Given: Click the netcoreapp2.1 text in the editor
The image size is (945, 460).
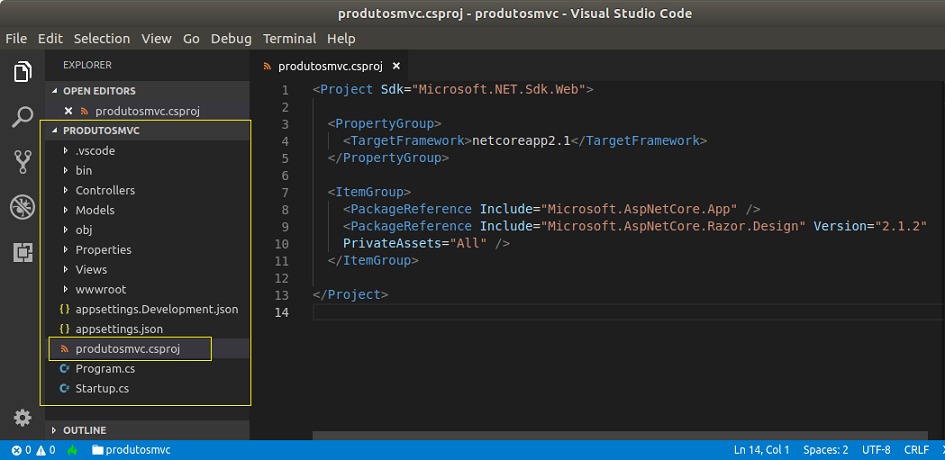Looking at the screenshot, I should (x=521, y=142).
